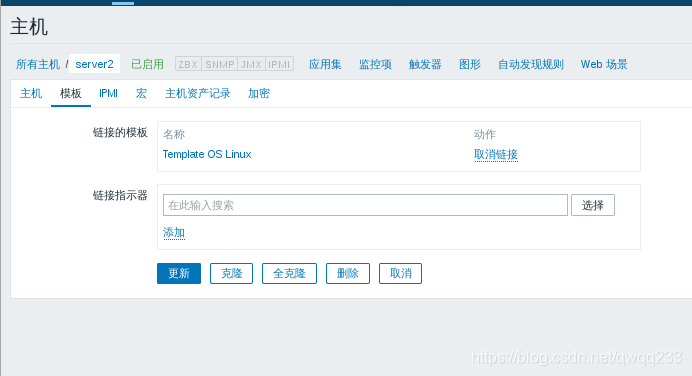The width and height of the screenshot is (692, 376).
Task: Switch to the 模板 tab
Action: pos(71,93)
